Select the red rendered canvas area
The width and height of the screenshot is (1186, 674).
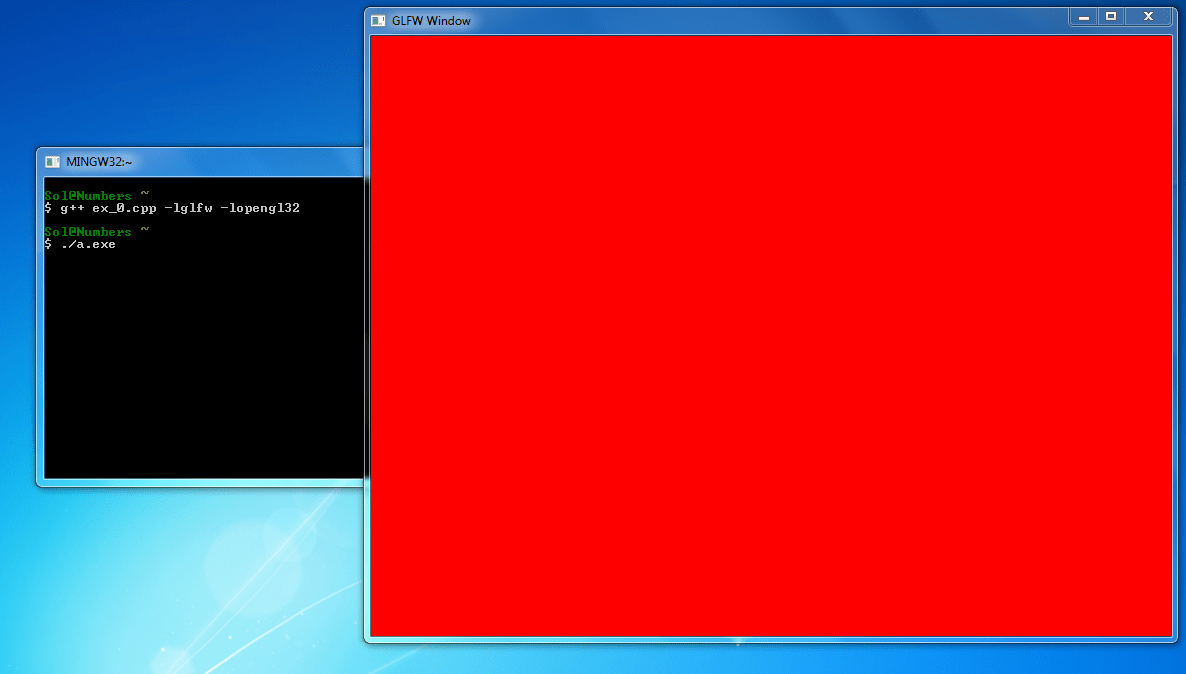coord(770,335)
